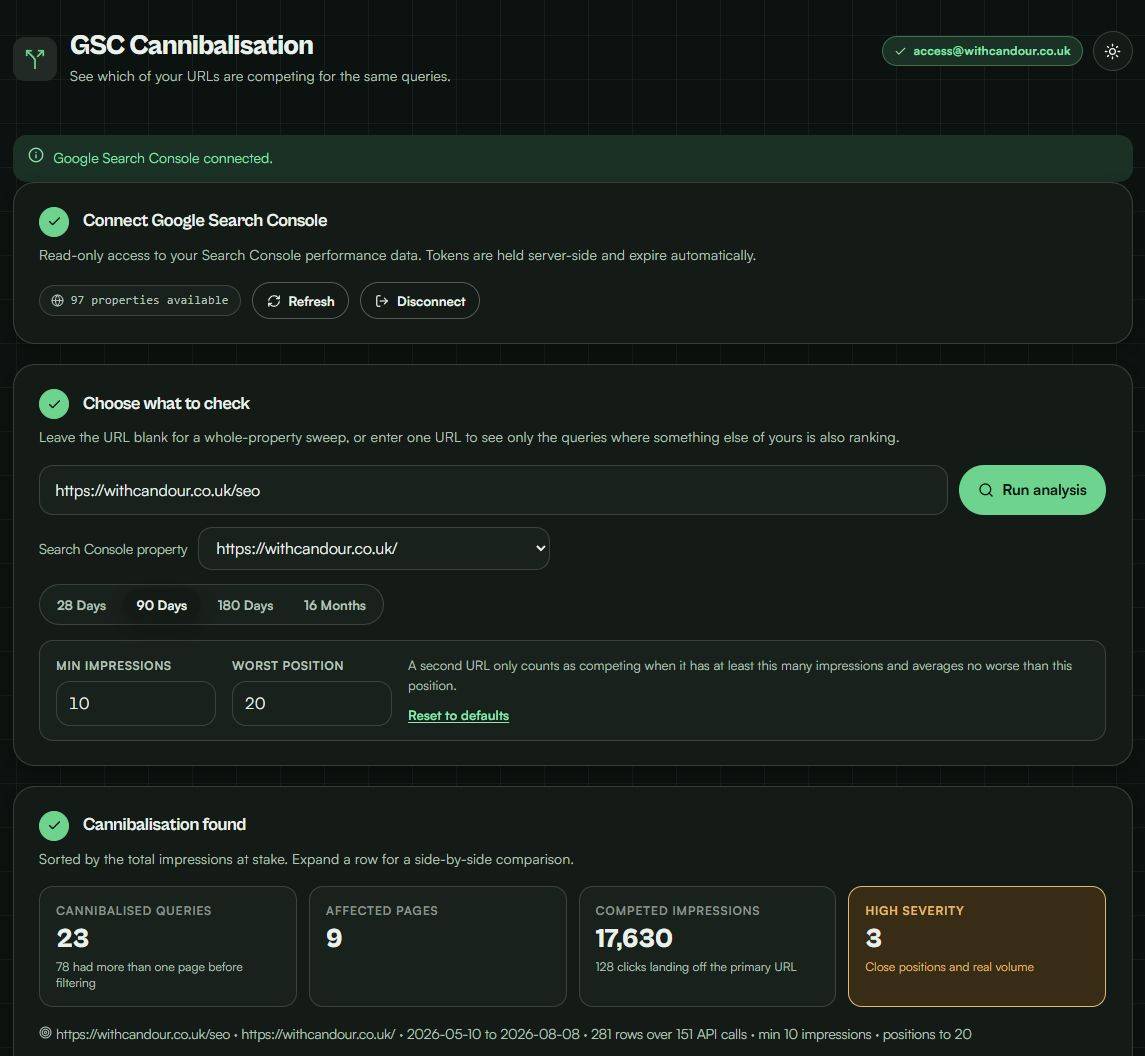Select the 16 Months range
This screenshot has width=1145, height=1056.
(x=334, y=605)
